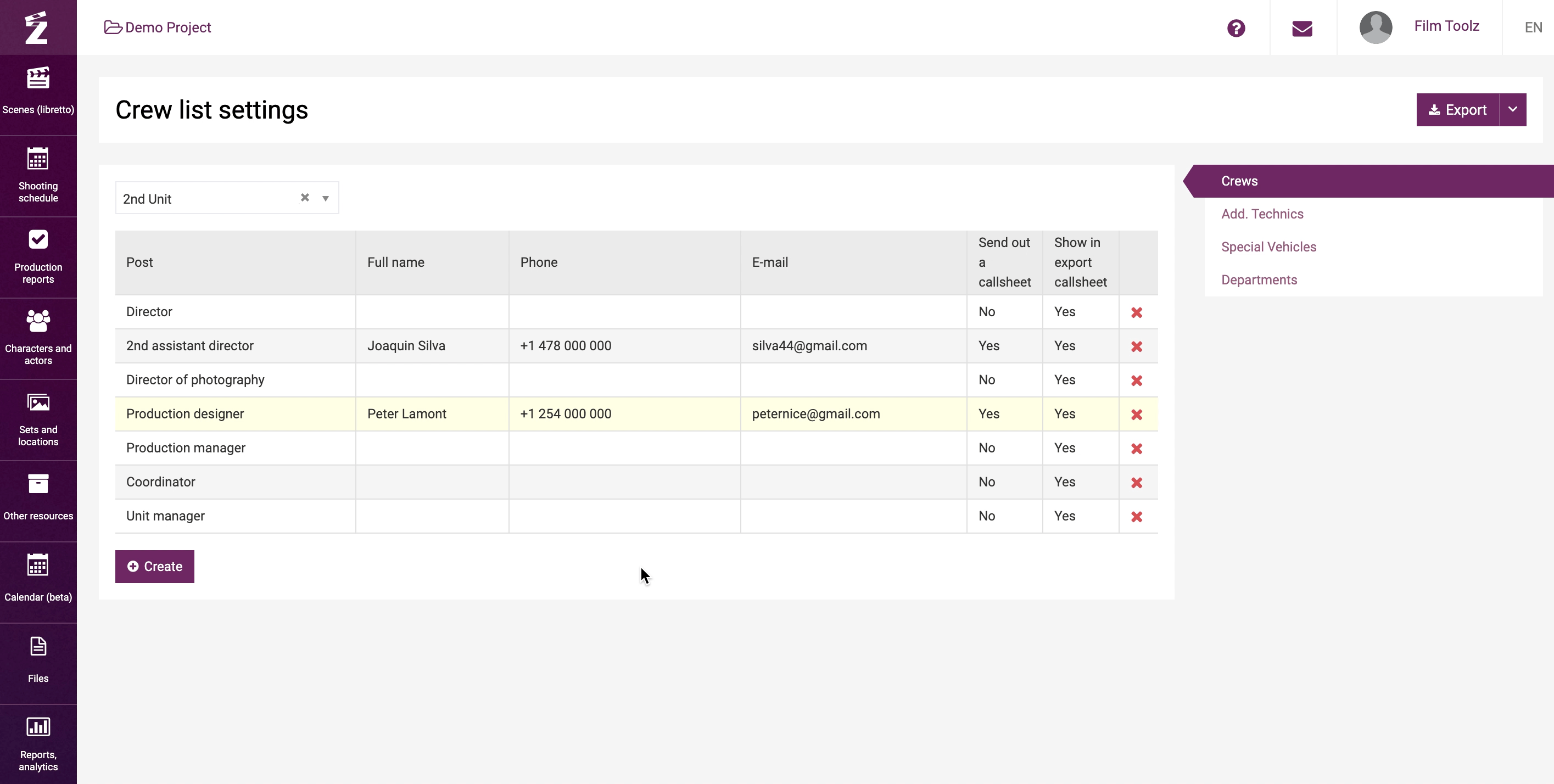Go to Production reports

tap(38, 257)
